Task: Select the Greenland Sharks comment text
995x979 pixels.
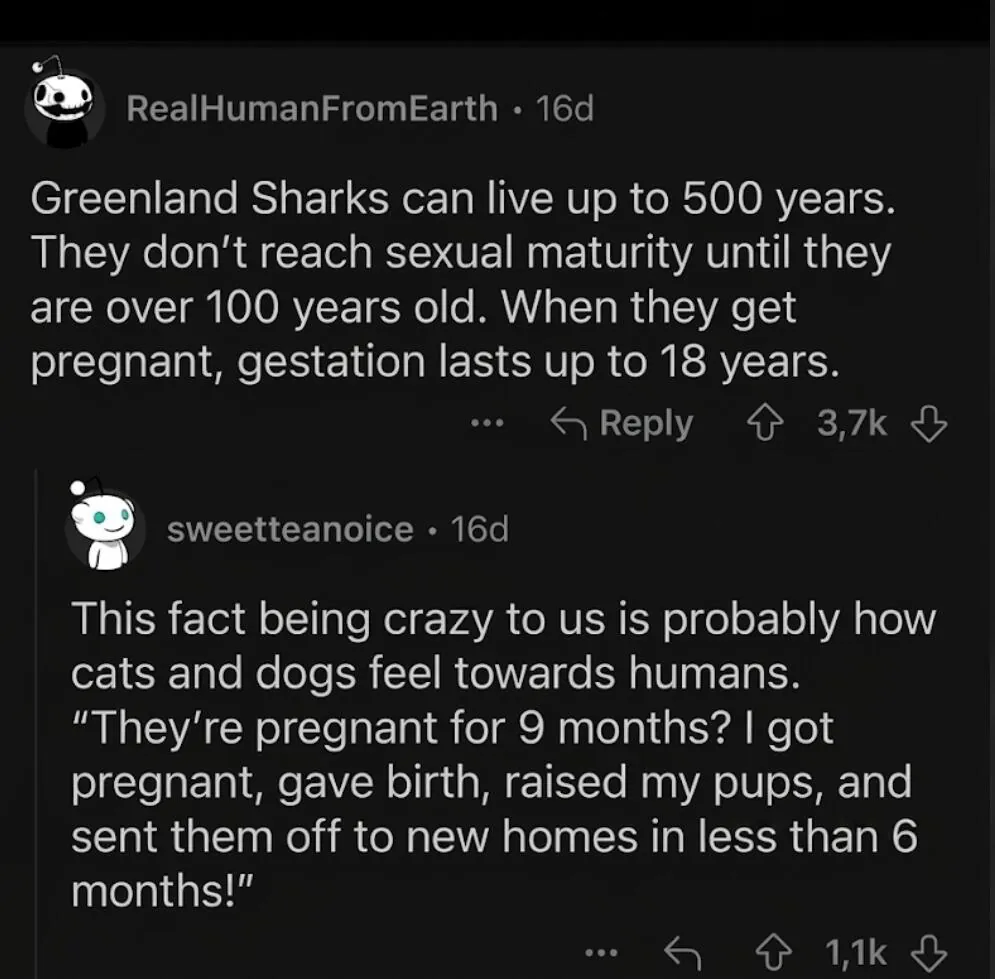Action: click(x=463, y=279)
